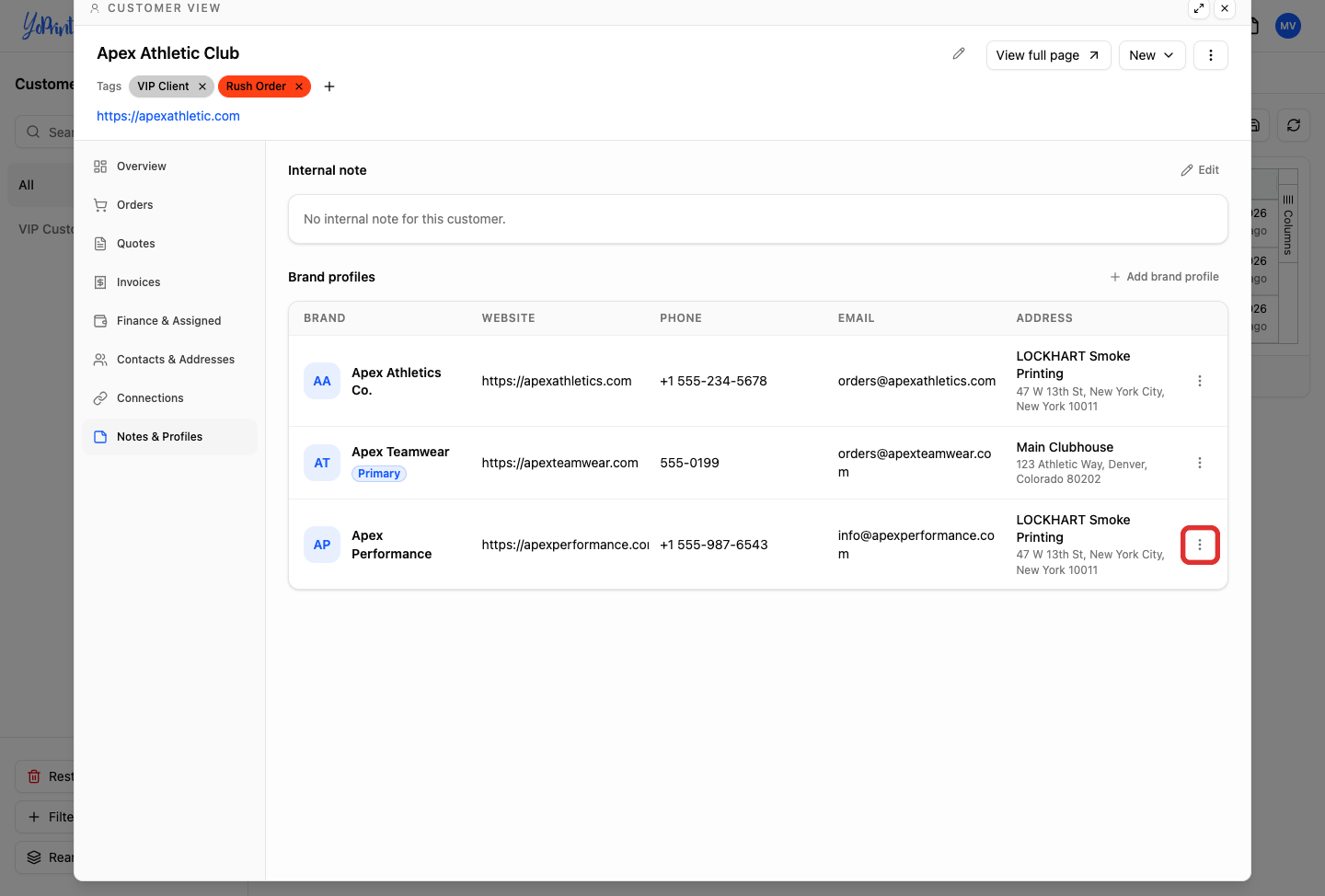Click the https://apexteamwear.com website cell
1325x896 pixels.
(559, 463)
